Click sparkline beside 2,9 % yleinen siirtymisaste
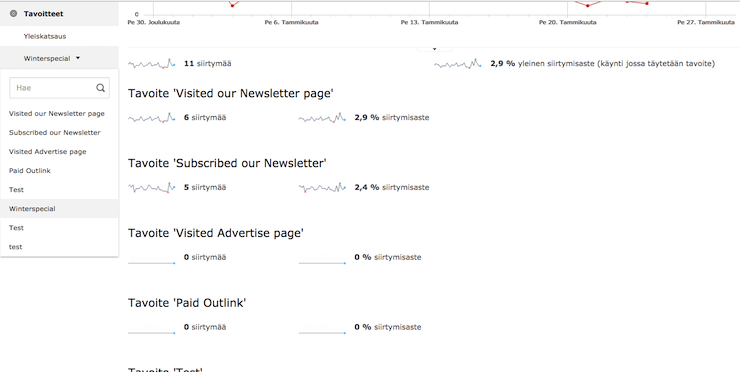Screen dimensions: 740x372 [x=457, y=64]
